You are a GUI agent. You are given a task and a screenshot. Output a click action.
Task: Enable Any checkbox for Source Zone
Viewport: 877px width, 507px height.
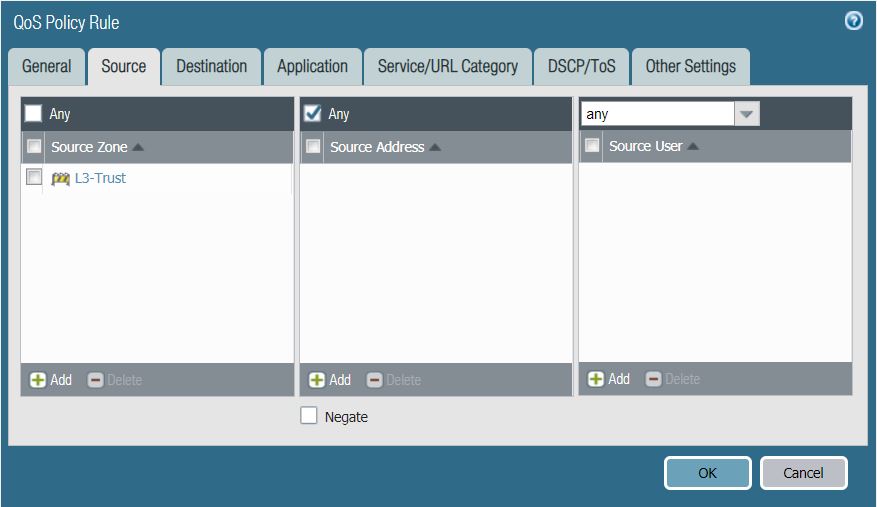[34, 114]
